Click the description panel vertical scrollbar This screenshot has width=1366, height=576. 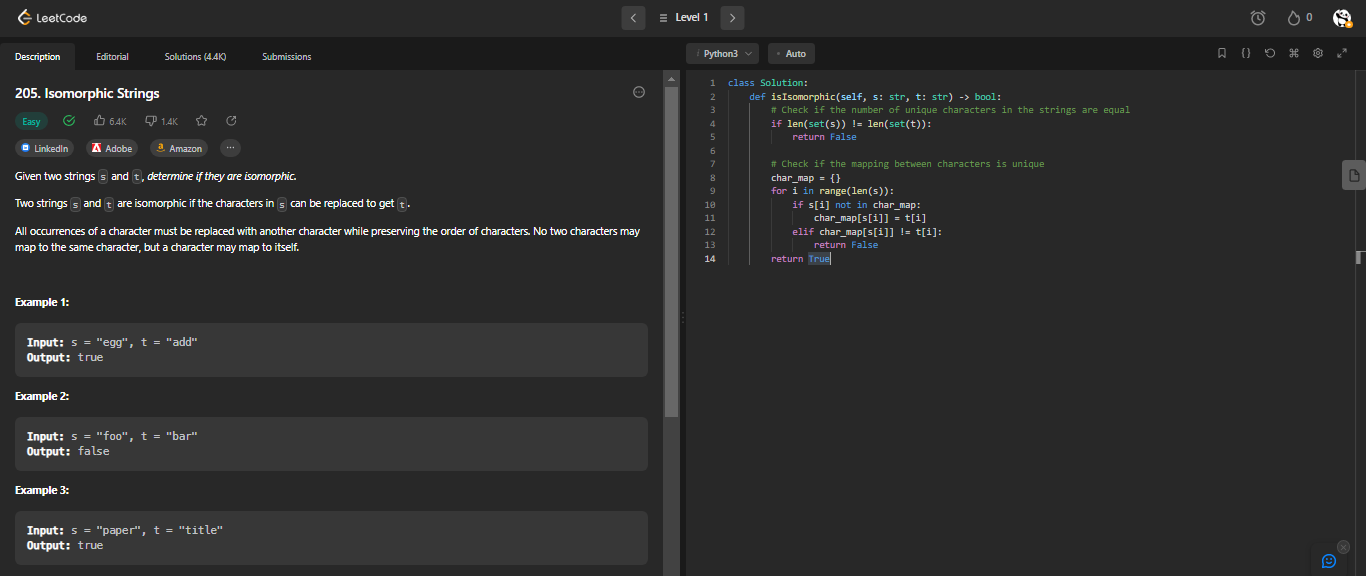tap(671, 245)
